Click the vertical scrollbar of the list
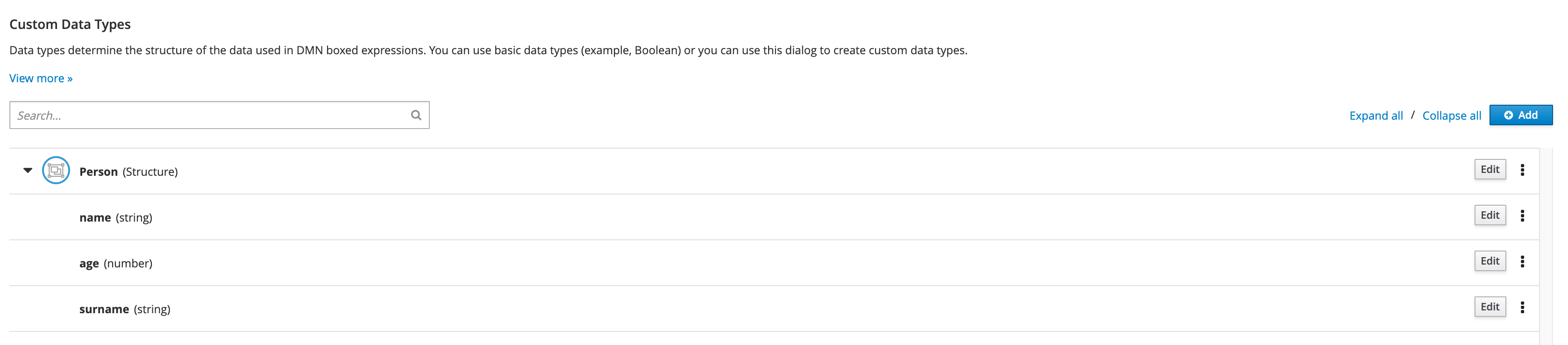This screenshot has height=345, width=1568. (x=1546, y=244)
